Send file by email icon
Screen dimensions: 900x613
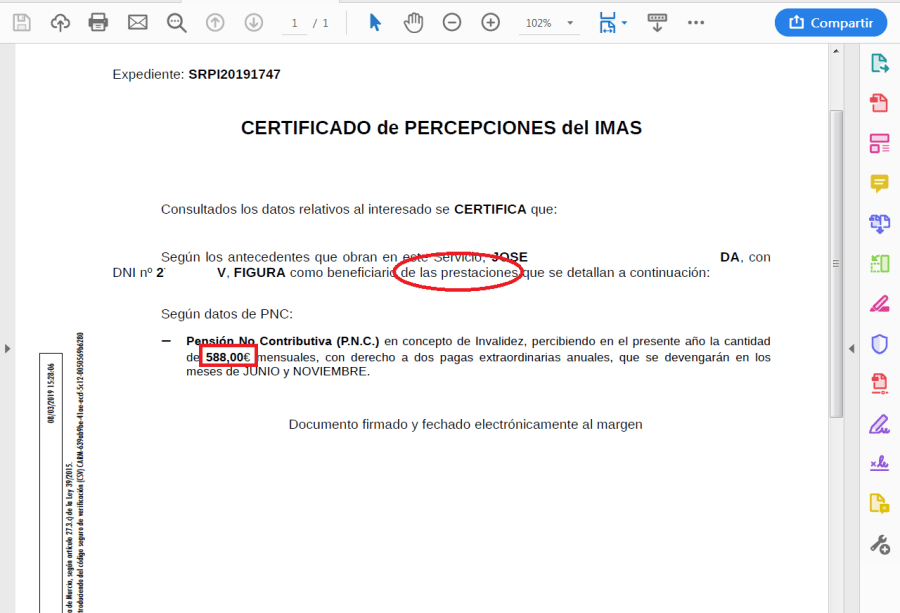137,22
